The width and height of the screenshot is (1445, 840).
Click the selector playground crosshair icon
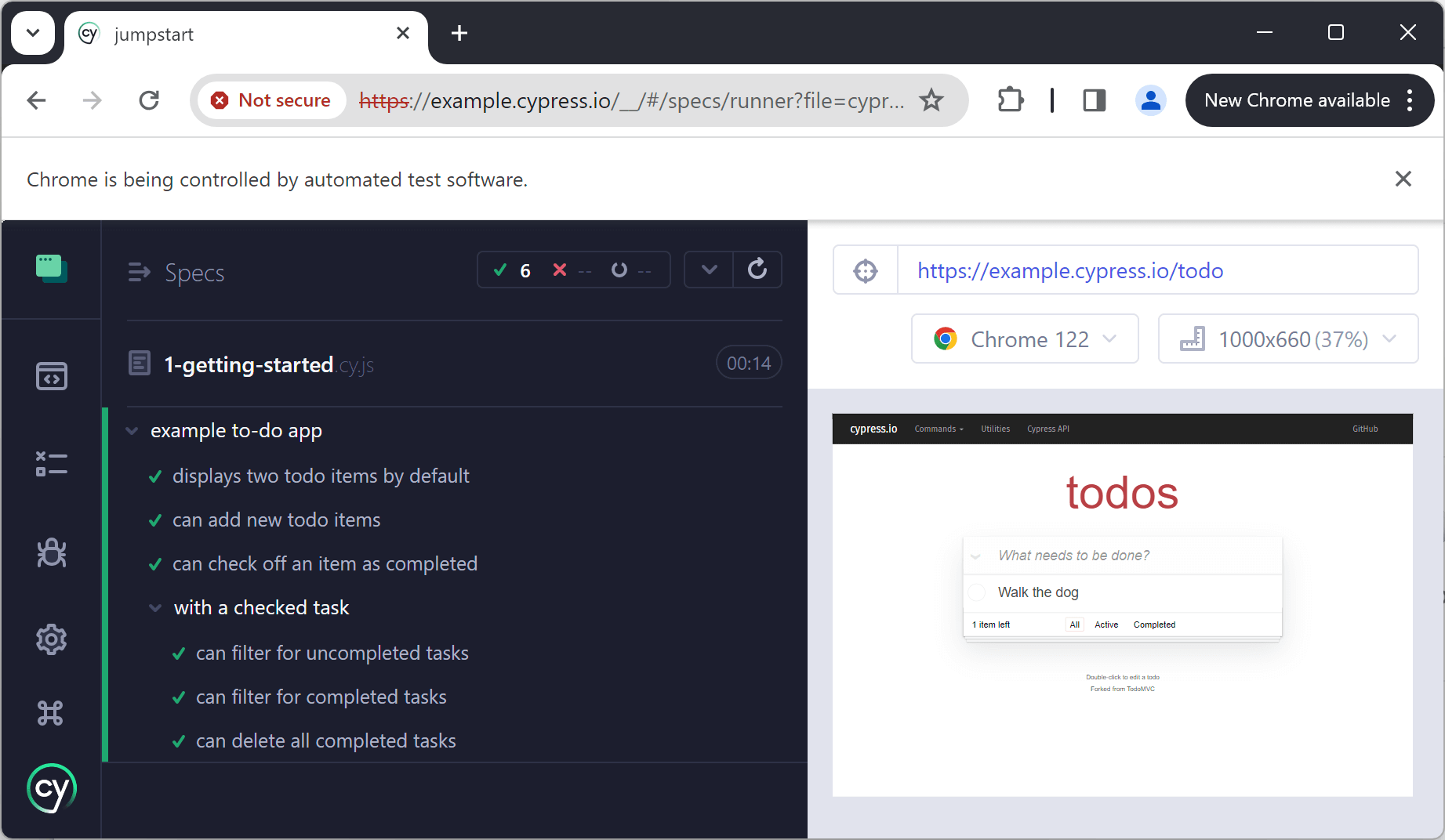pos(866,270)
